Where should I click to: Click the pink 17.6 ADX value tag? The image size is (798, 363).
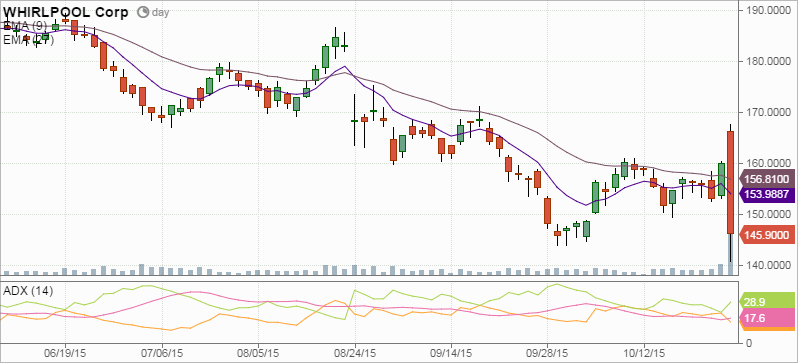pos(768,318)
